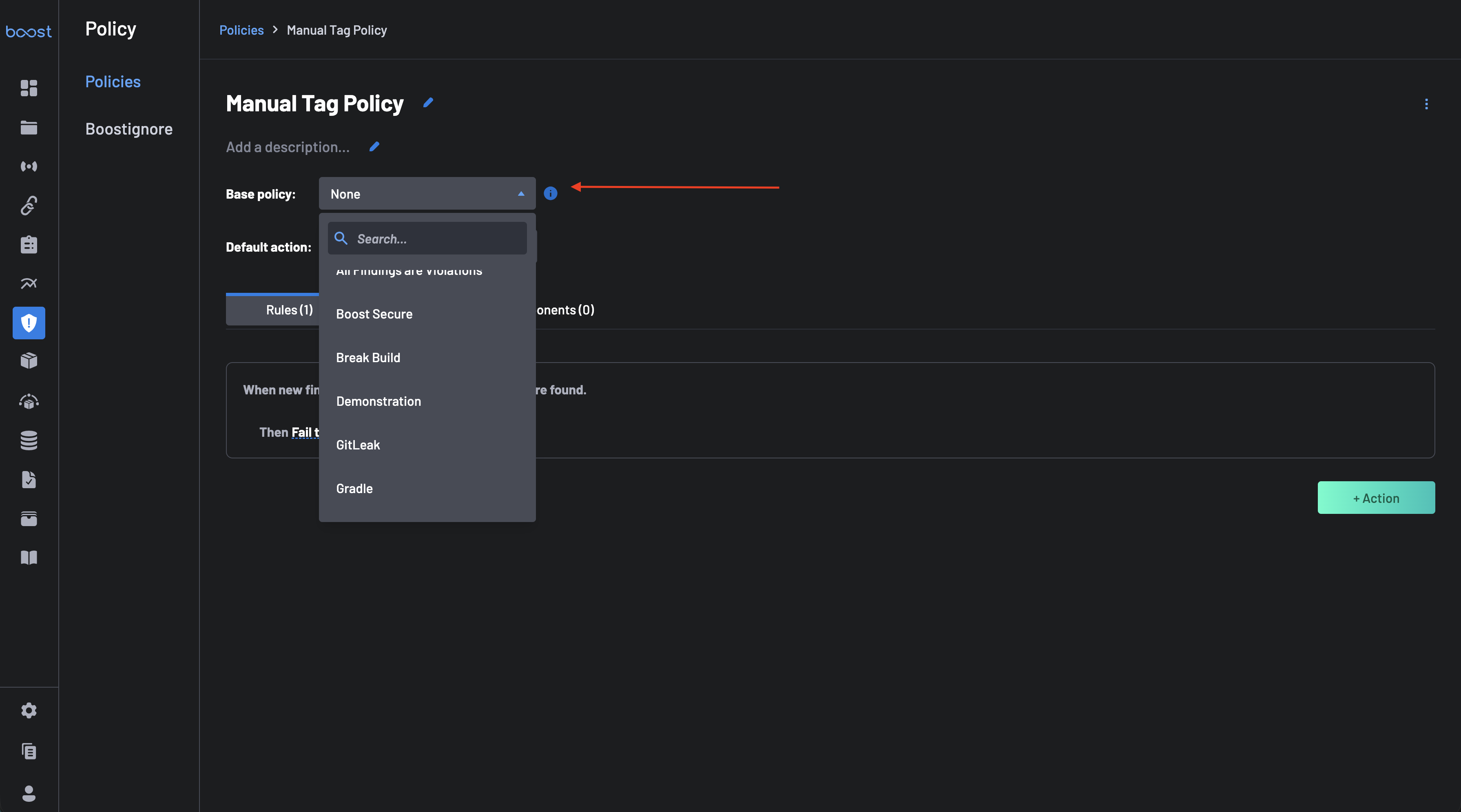Select the GitLeak option
This screenshot has width=1461, height=812.
[358, 445]
